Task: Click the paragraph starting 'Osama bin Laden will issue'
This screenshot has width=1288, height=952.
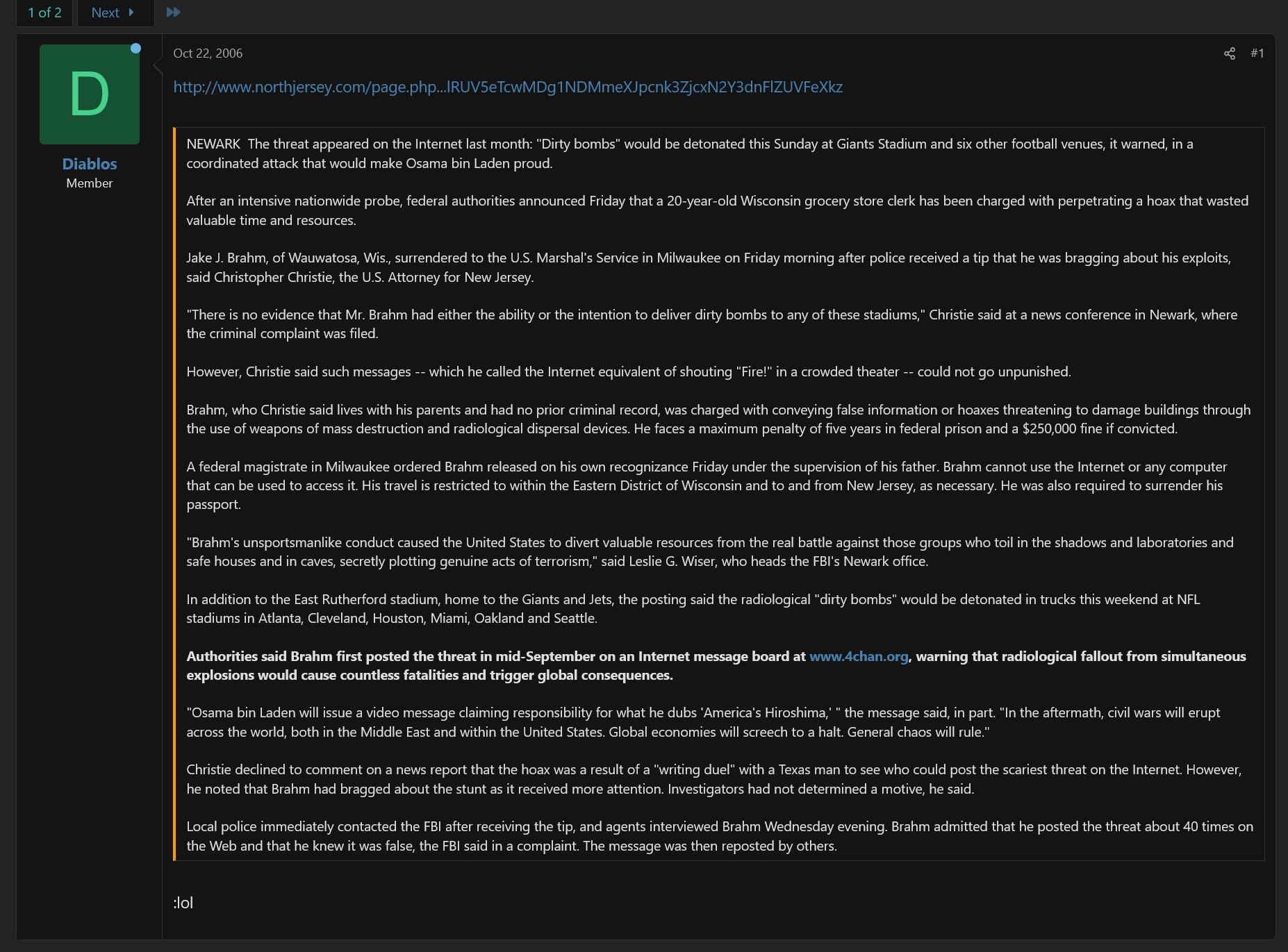Action: coord(703,722)
